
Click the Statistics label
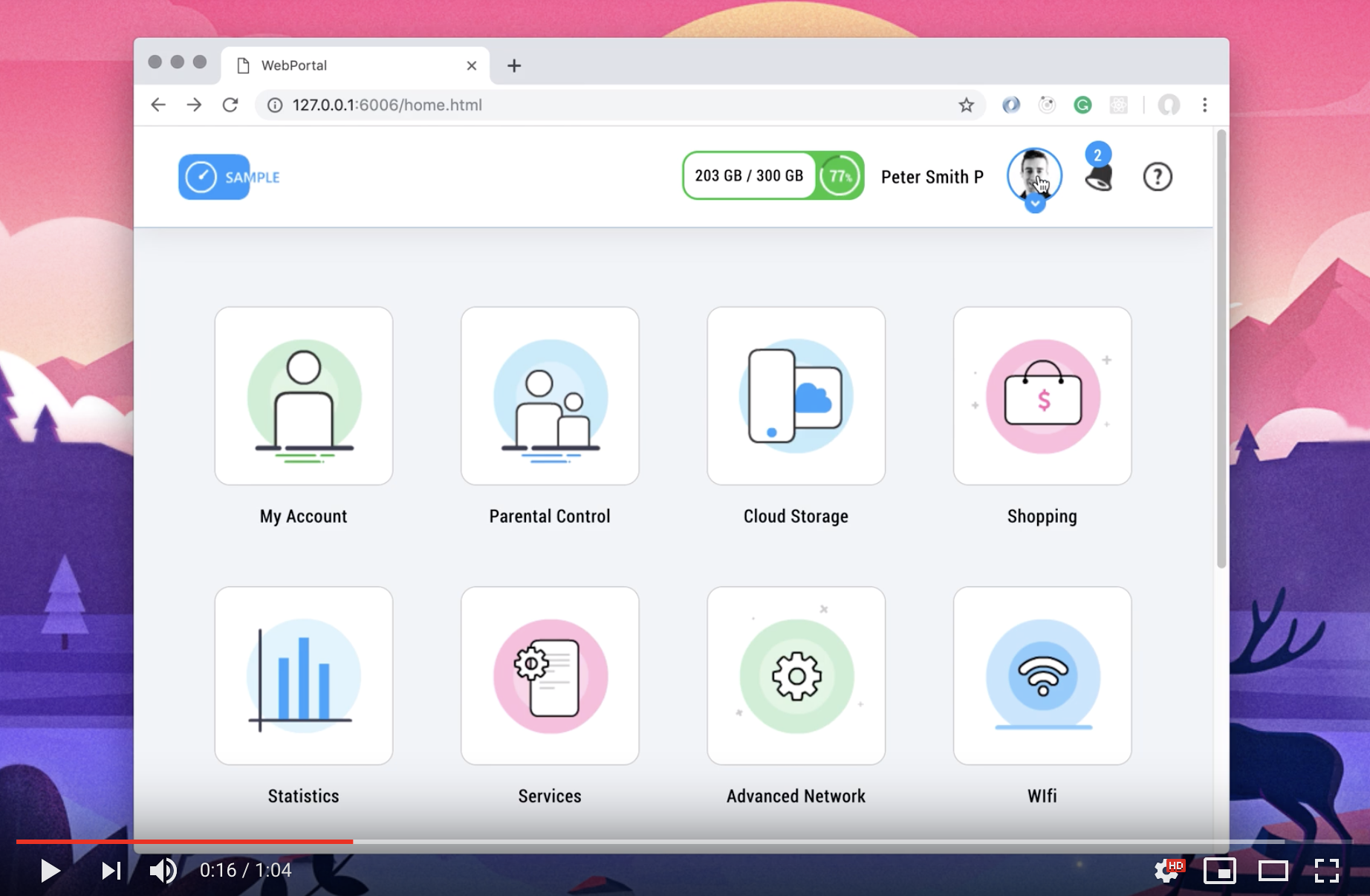304,796
